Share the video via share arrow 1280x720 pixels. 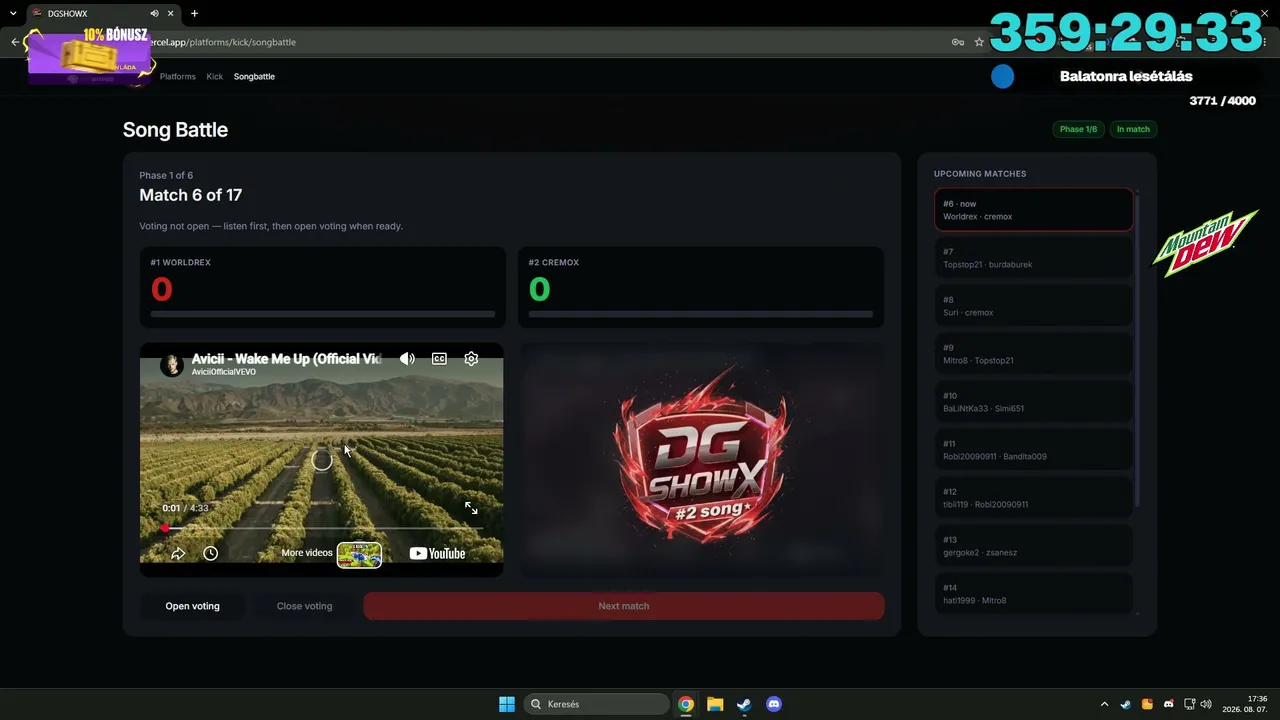coord(178,553)
